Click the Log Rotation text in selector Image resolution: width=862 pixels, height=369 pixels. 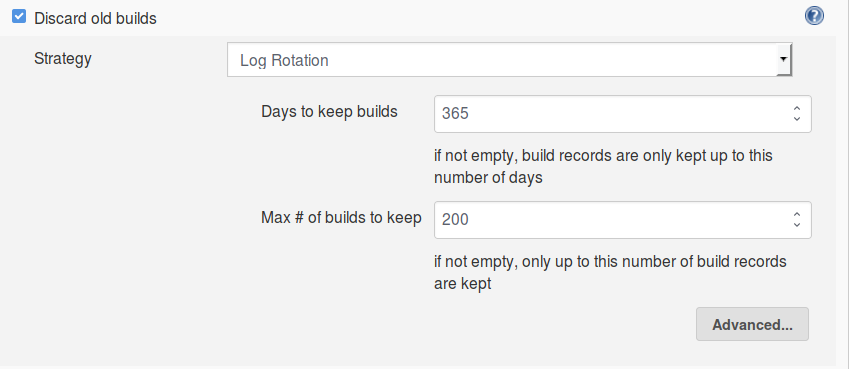(x=284, y=60)
